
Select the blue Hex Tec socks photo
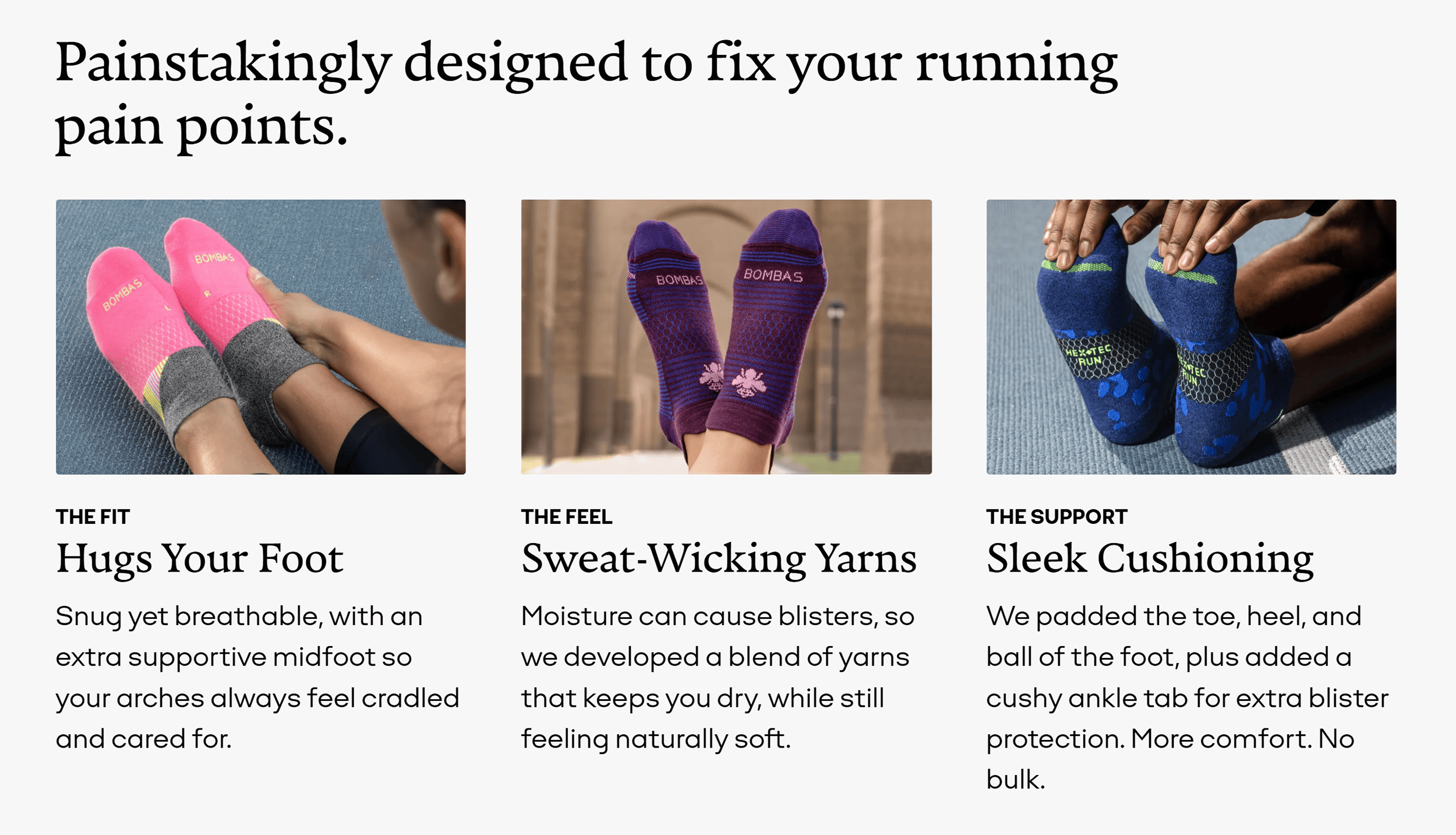point(1190,336)
